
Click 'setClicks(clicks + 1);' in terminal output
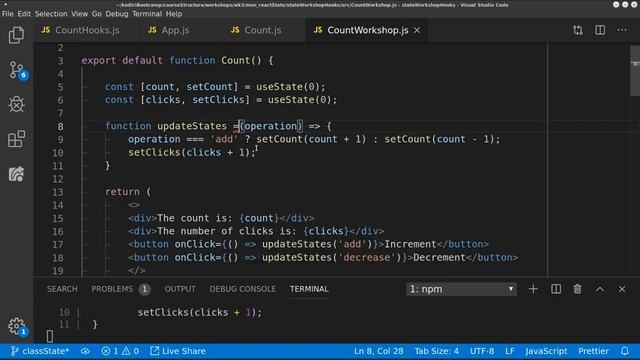click(x=200, y=312)
